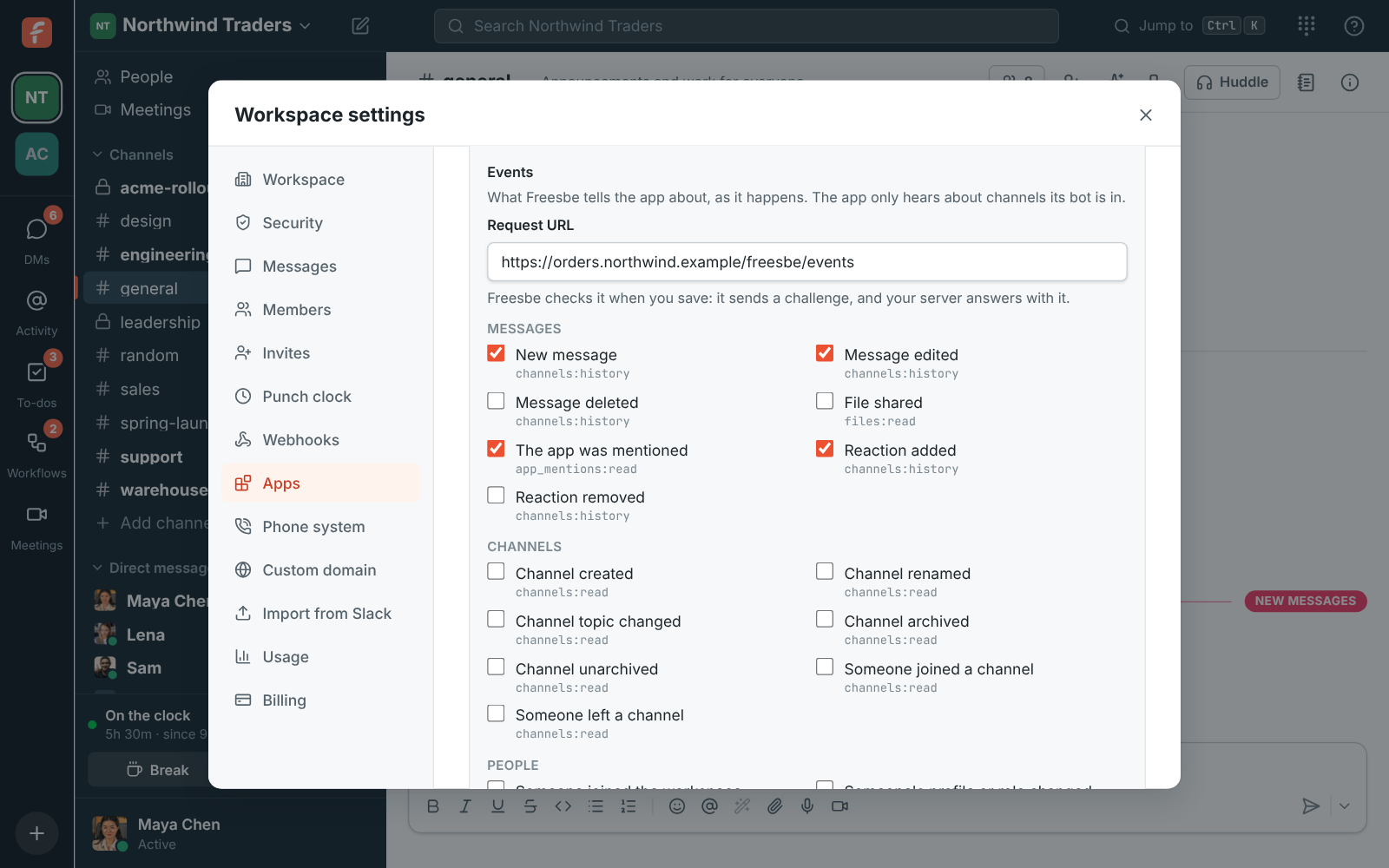
Task: Click the Jump to shortcut button
Action: 1189,26
